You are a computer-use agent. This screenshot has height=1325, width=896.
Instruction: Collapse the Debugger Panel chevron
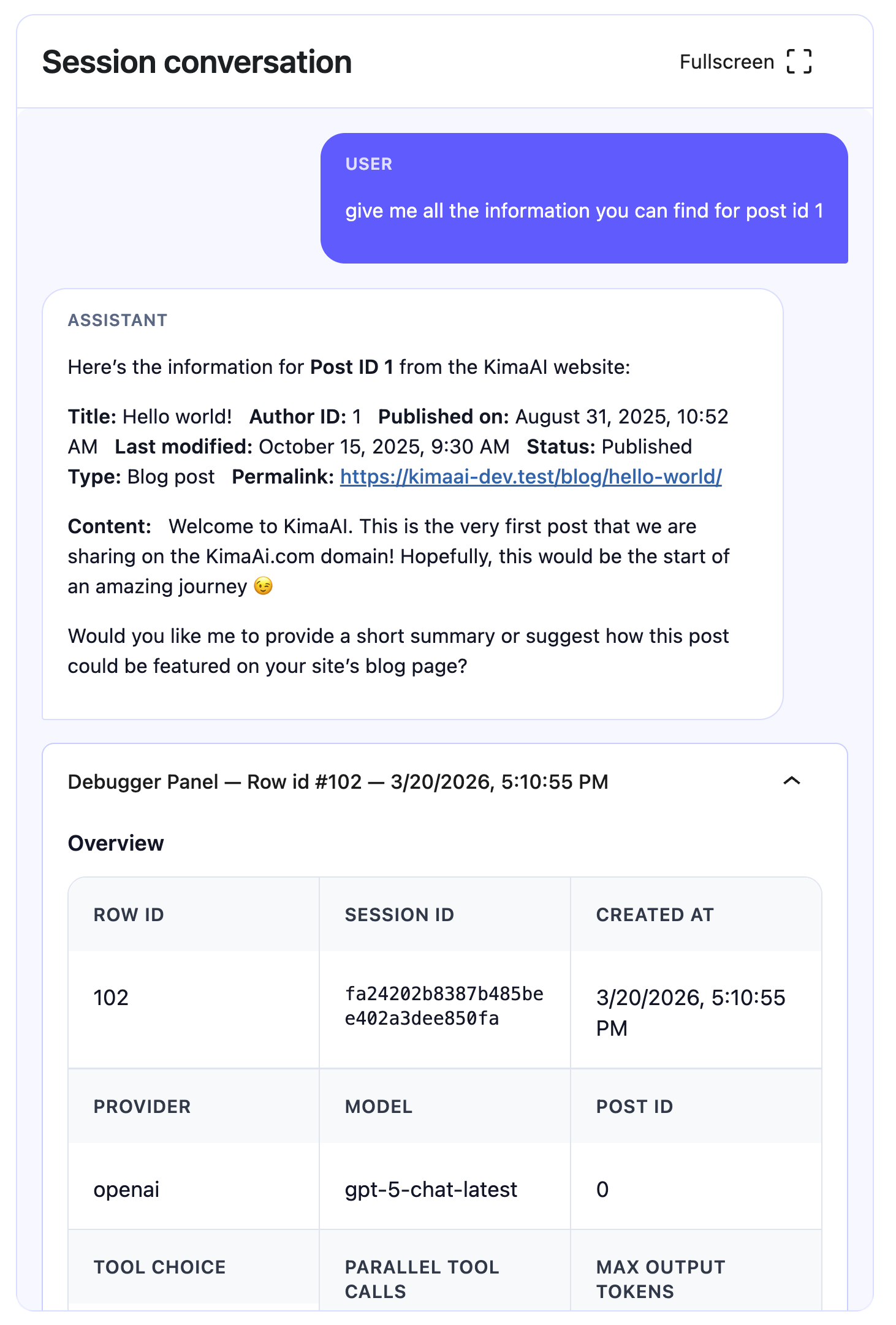point(792,781)
